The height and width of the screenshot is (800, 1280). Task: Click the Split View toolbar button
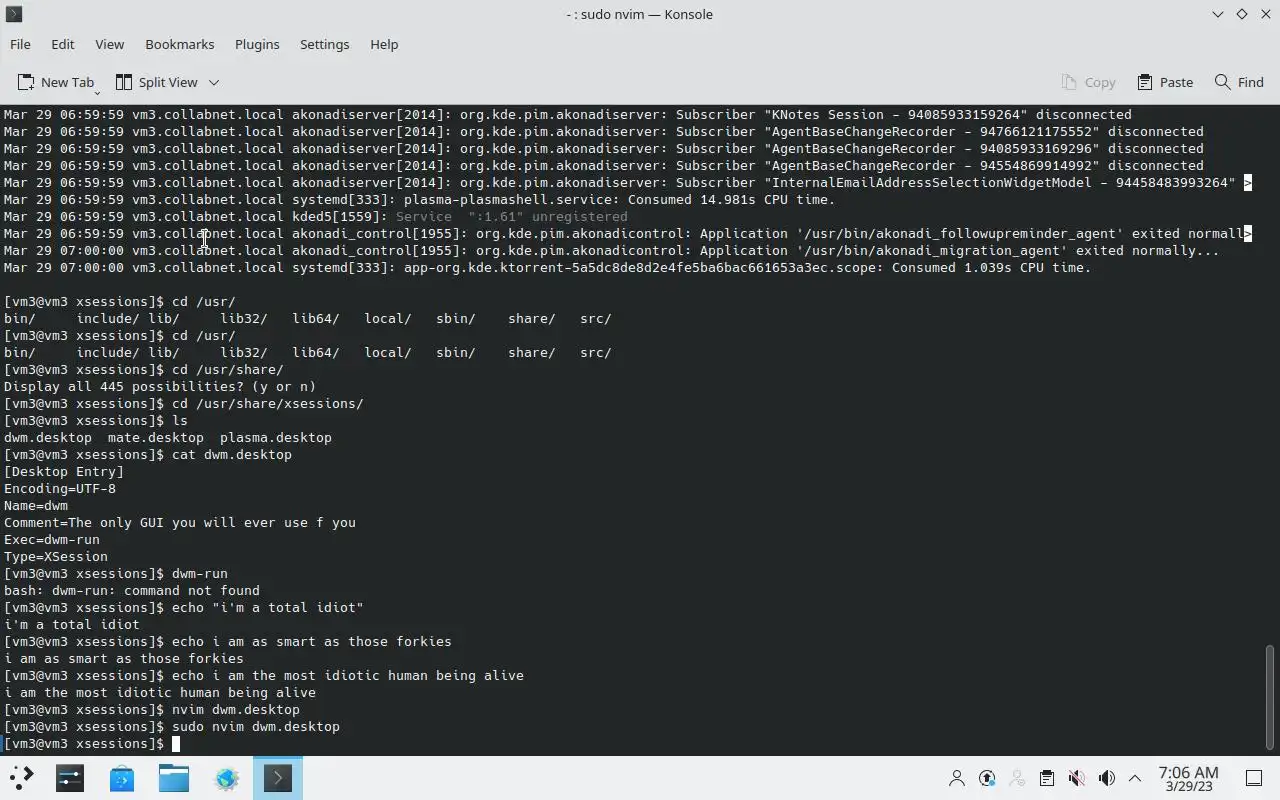pos(156,82)
